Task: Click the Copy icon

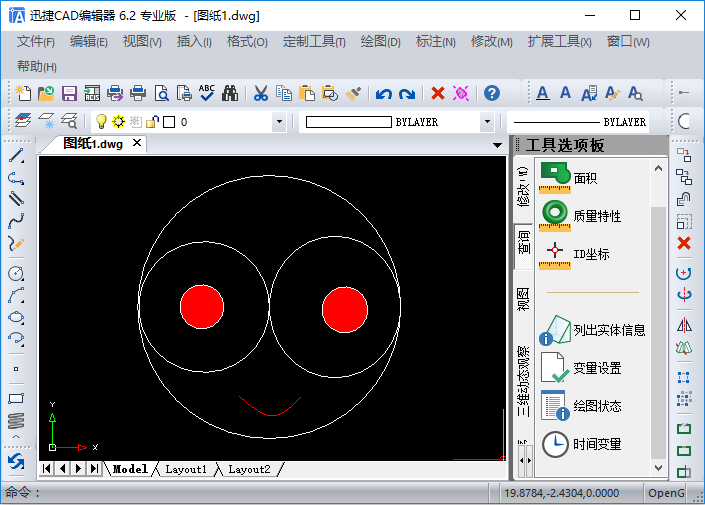Action: click(x=284, y=94)
